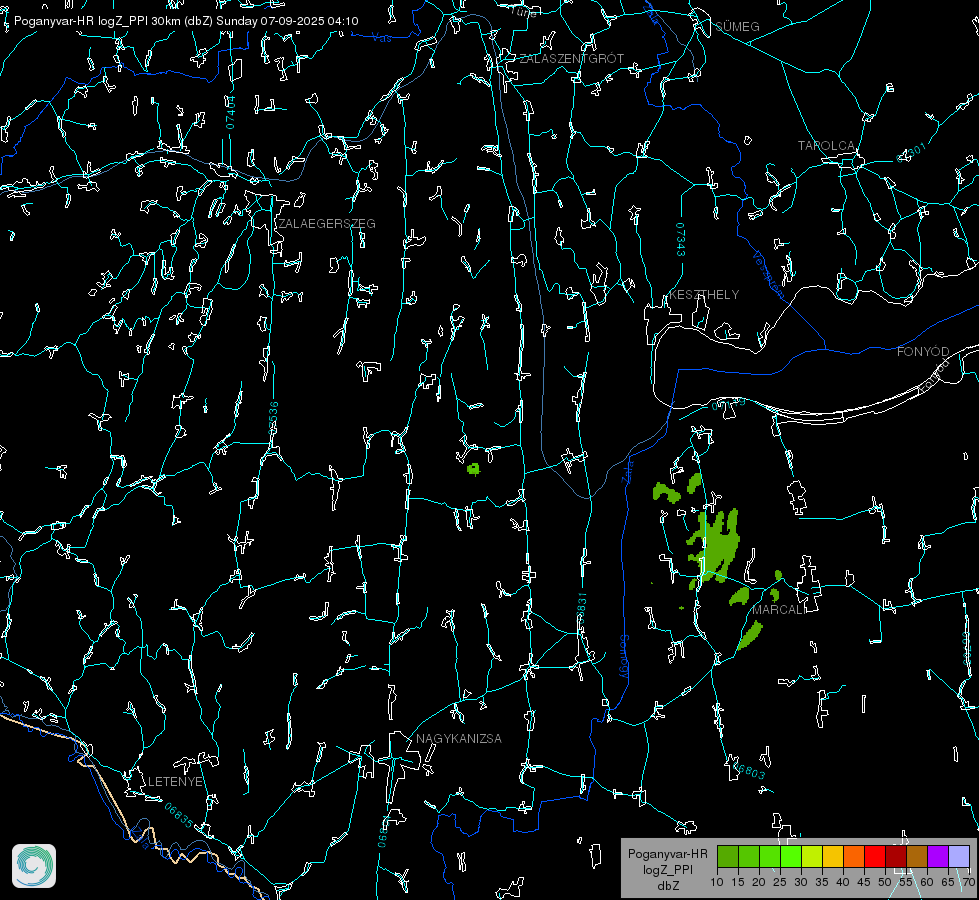Click the MARCALI city label
Screen dimensions: 979x900
click(x=778, y=610)
